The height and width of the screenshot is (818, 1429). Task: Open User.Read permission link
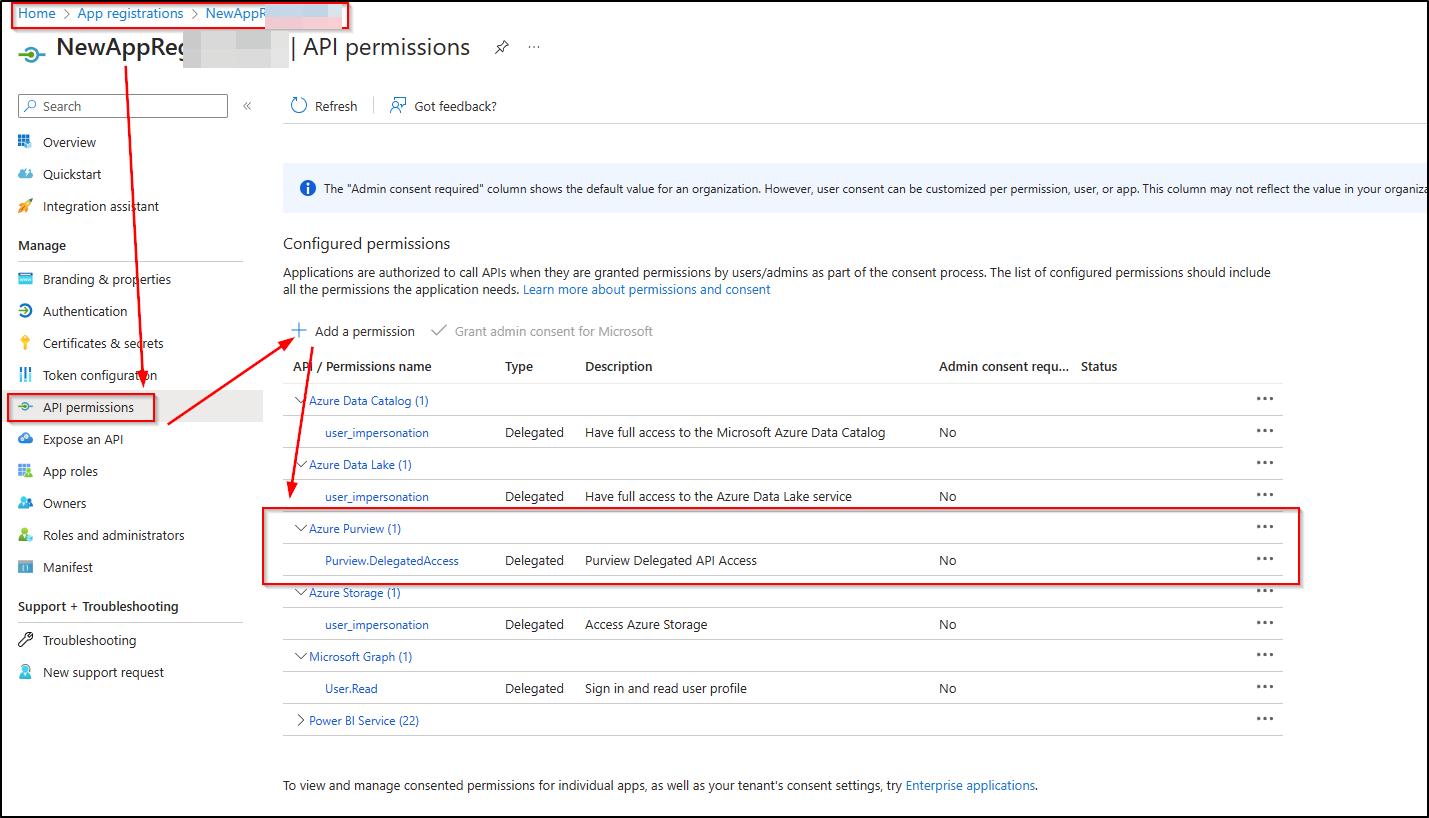point(351,689)
